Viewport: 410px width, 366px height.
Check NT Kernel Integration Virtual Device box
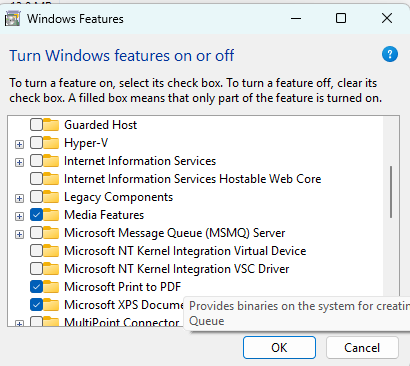pos(36,251)
